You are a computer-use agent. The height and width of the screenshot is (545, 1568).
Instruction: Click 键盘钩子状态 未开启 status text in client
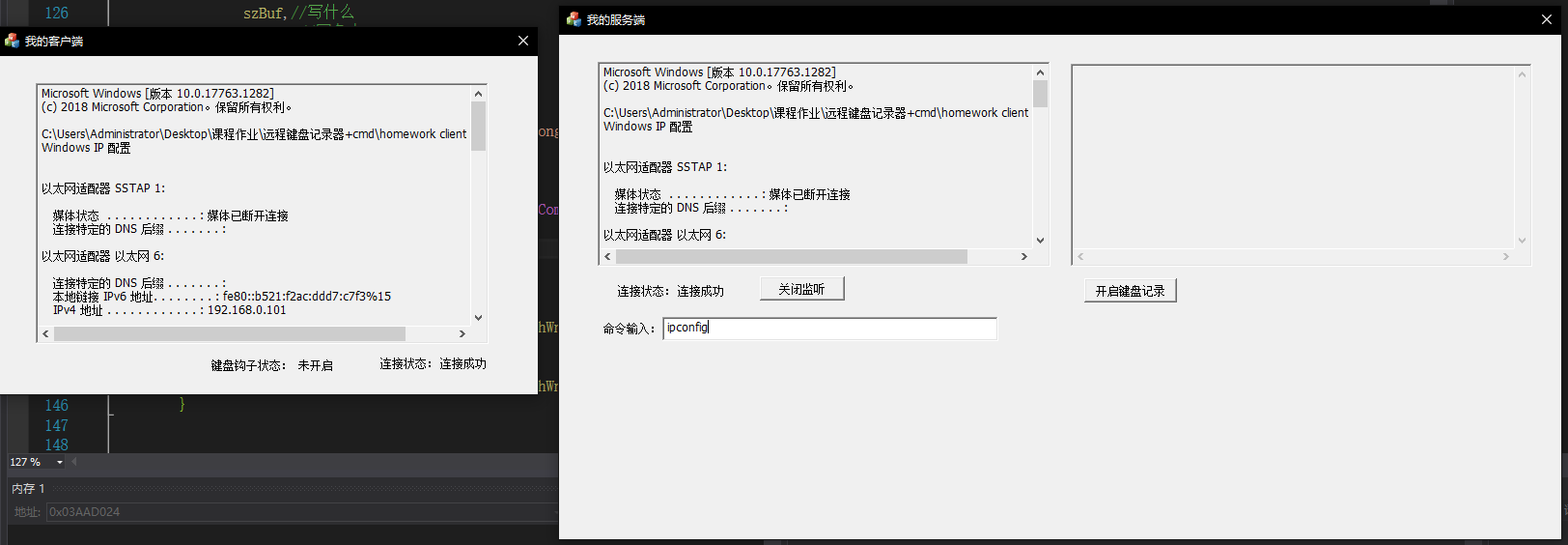pos(272,366)
